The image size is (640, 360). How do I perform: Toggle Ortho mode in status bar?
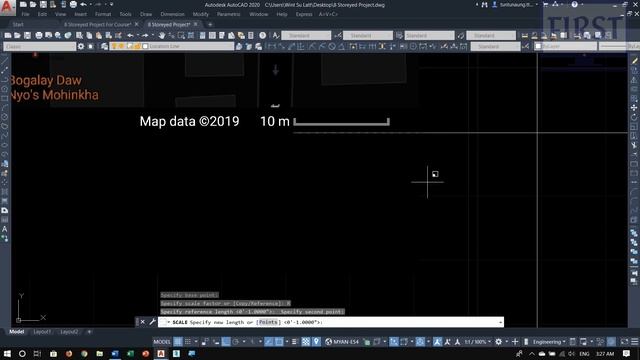(226, 342)
